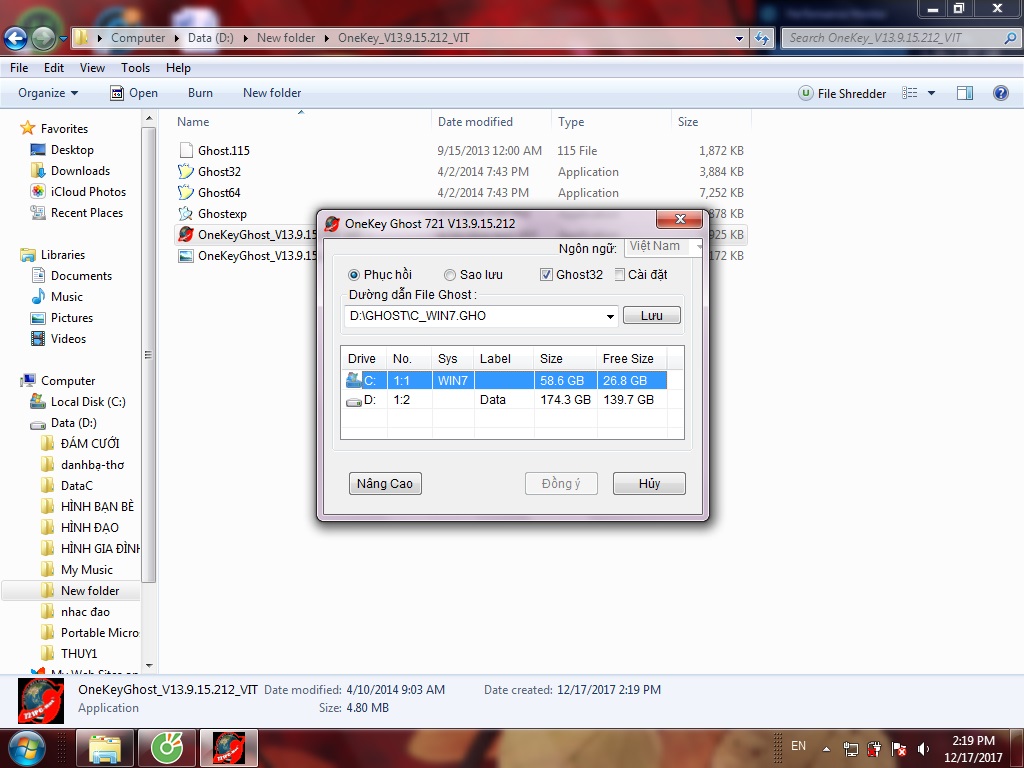Click the Nâng Cao button

tap(385, 484)
